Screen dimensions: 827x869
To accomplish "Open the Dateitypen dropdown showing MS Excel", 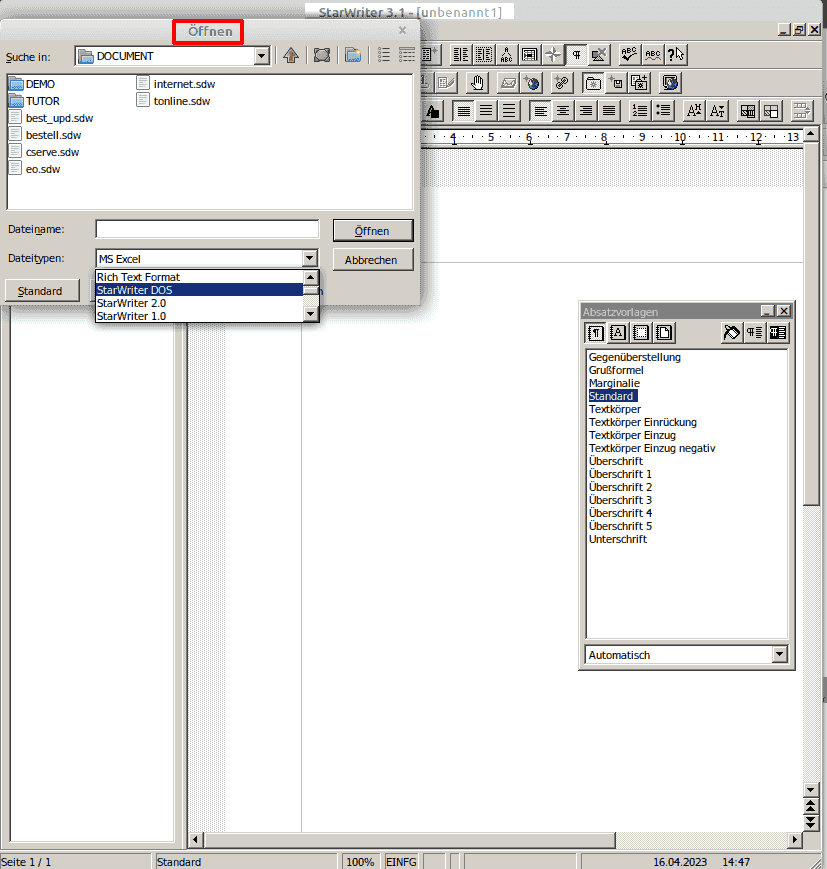I will point(309,258).
